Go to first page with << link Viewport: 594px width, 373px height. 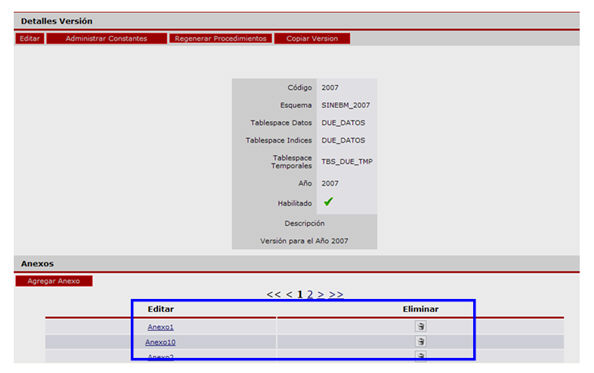coord(274,294)
